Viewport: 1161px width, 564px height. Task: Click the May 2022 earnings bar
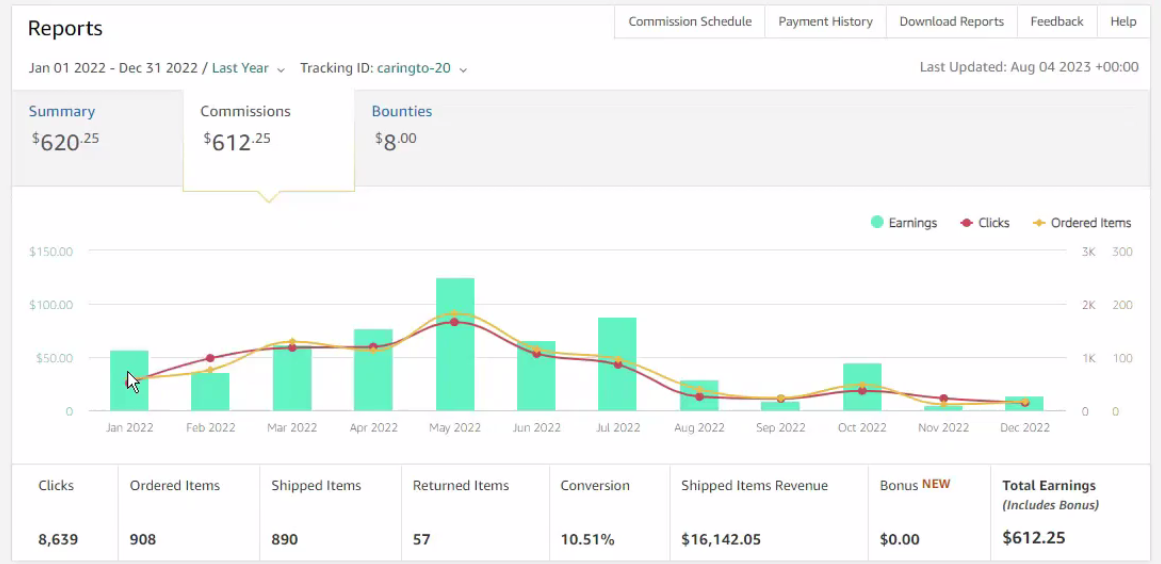pos(455,344)
